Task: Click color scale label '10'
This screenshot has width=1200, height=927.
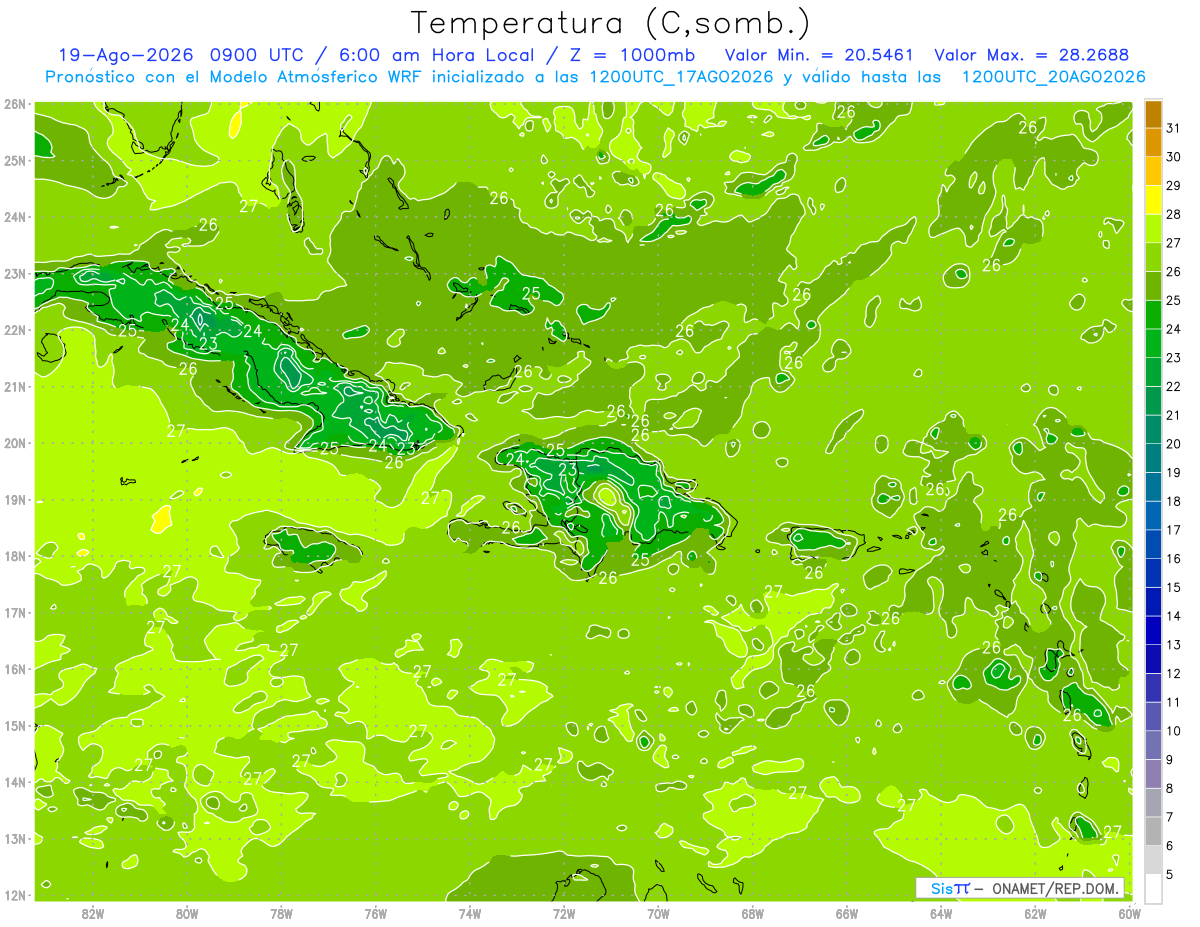Action: click(x=1174, y=730)
